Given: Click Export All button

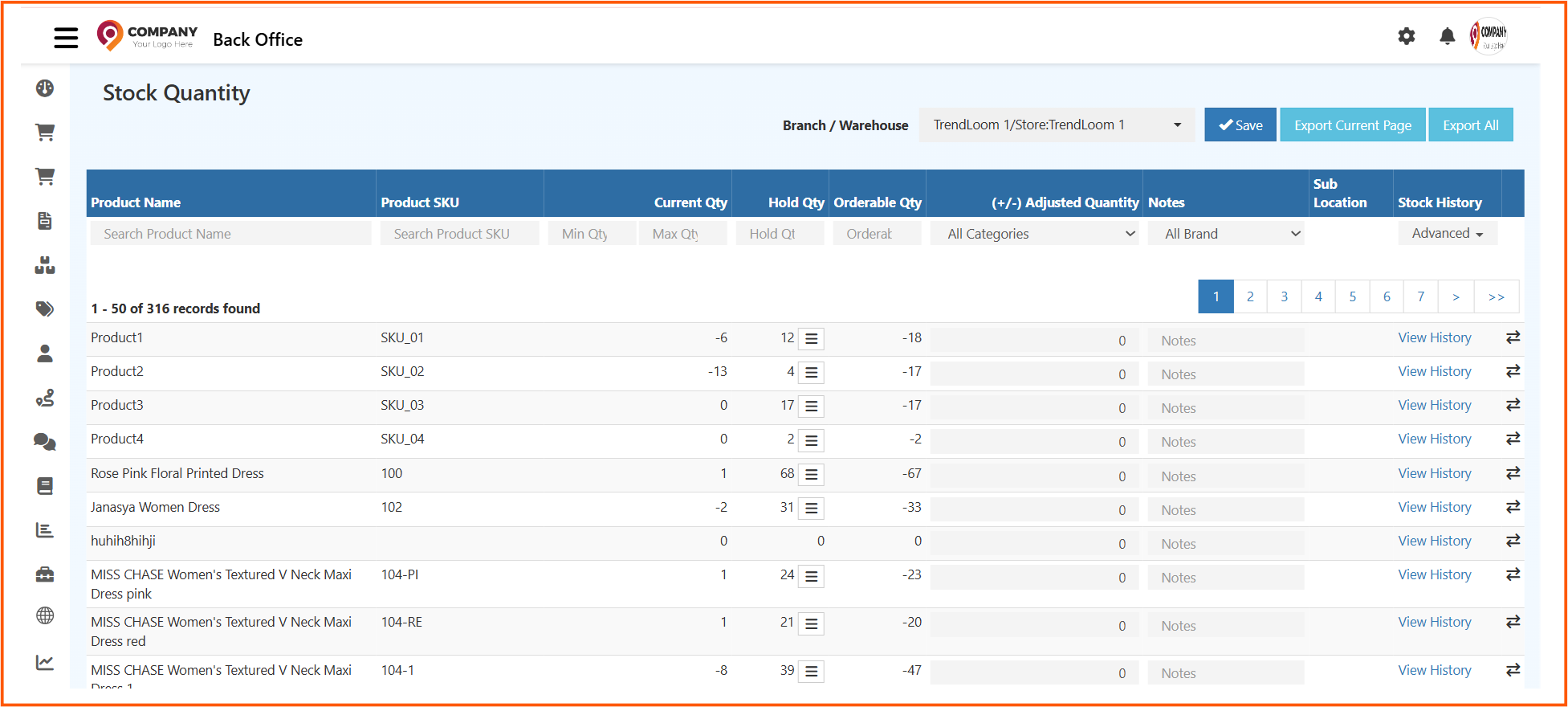Looking at the screenshot, I should [x=1471, y=125].
